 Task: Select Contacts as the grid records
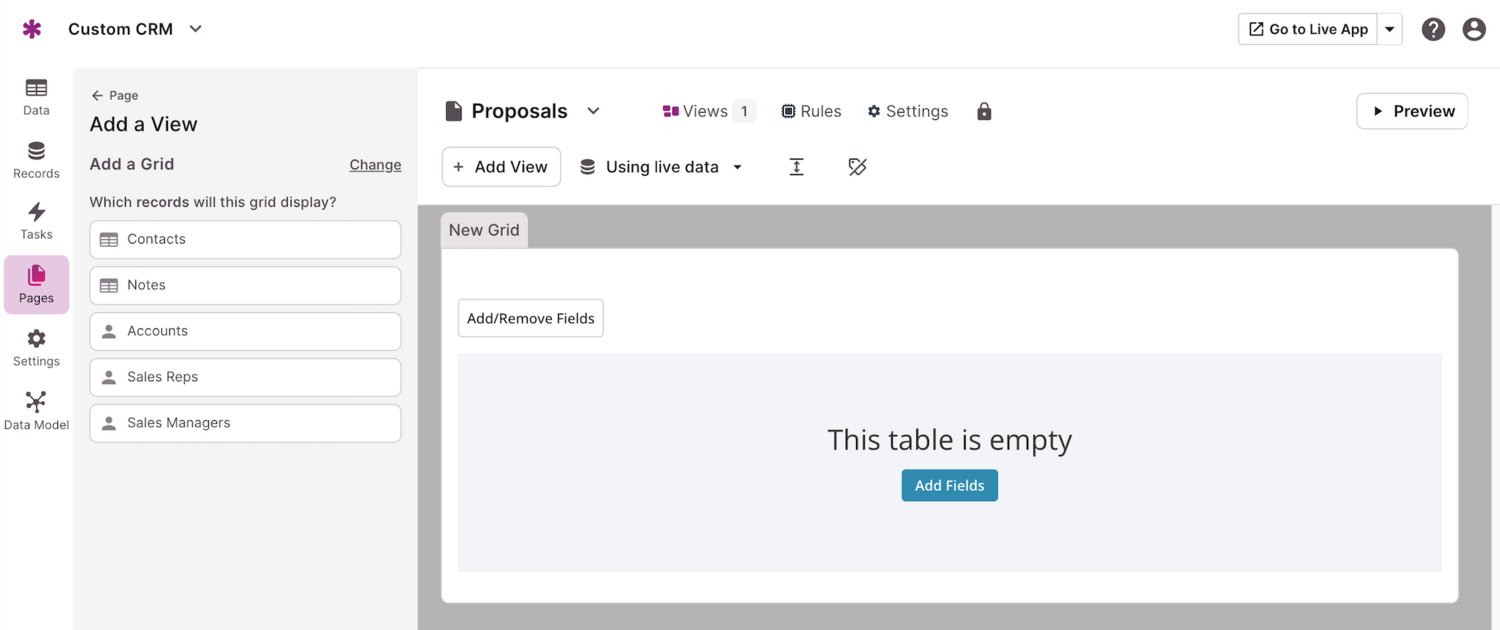245,239
